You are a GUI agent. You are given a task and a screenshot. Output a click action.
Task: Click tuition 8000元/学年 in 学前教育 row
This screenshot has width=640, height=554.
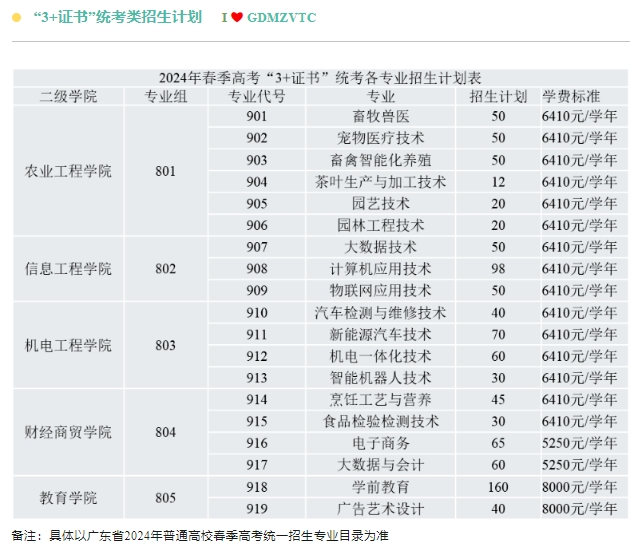pyautogui.click(x=579, y=487)
